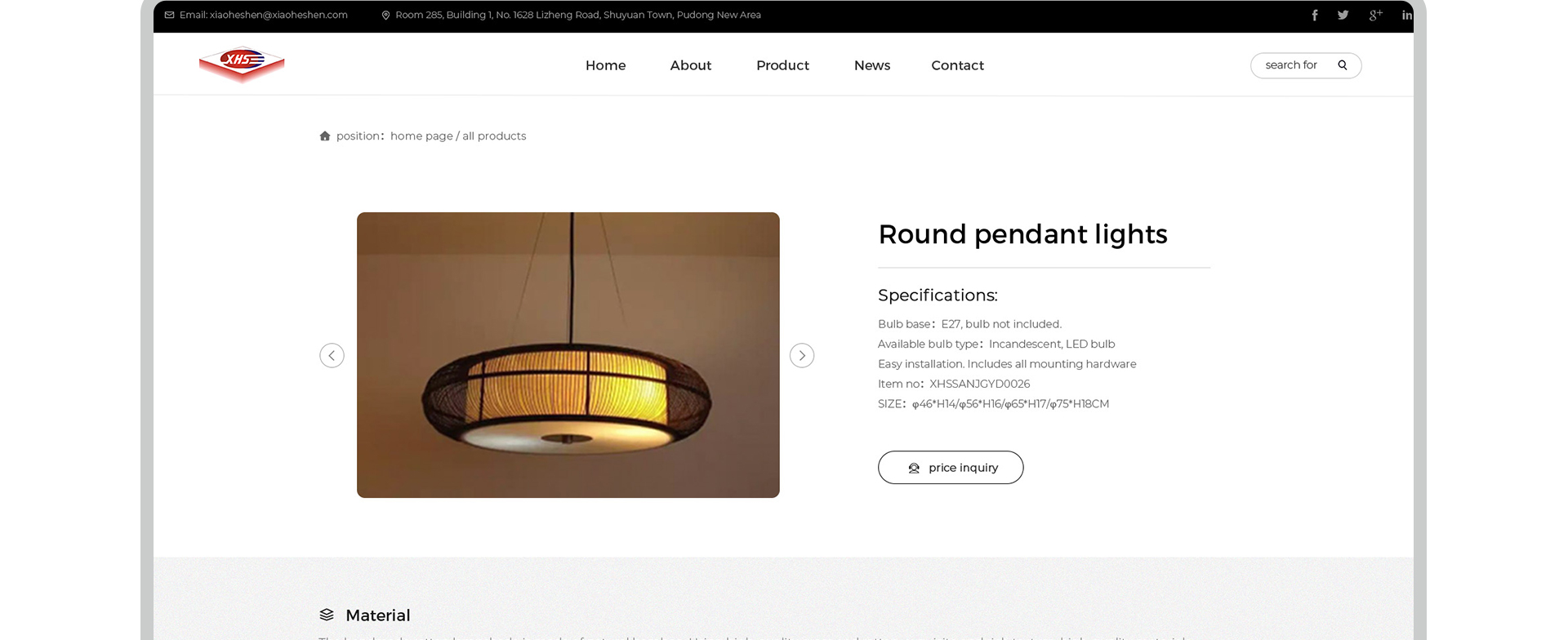Image resolution: width=1568 pixels, height=640 pixels.
Task: Open the Facebook social icon
Action: pos(1315,15)
